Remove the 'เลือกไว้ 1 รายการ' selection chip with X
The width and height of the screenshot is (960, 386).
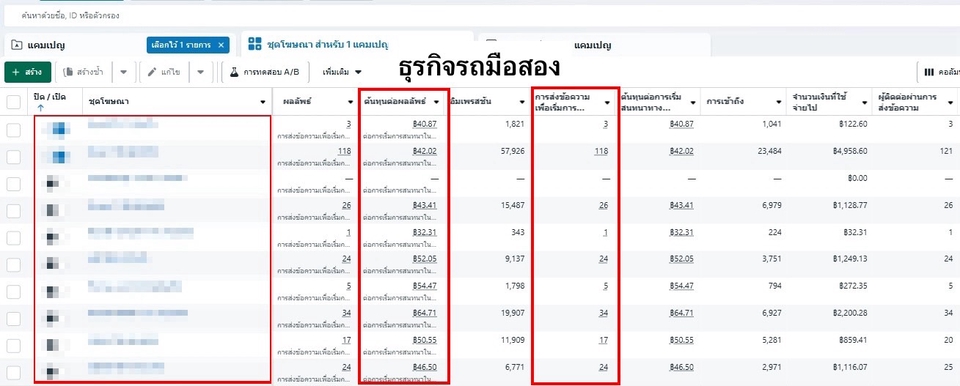coord(221,45)
